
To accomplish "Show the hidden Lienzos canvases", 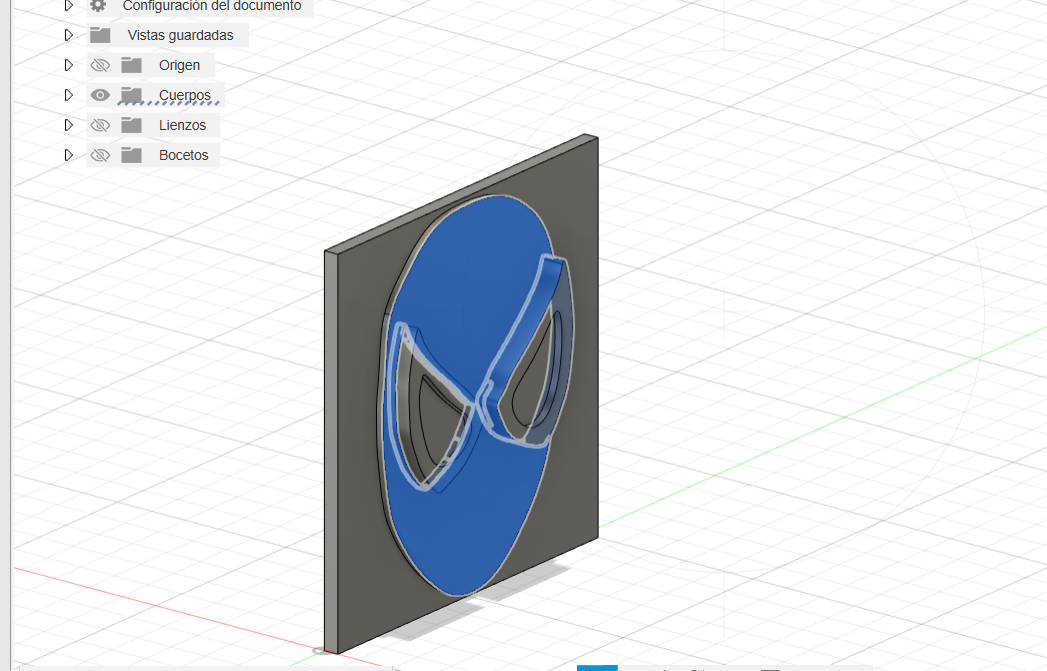I will point(100,125).
